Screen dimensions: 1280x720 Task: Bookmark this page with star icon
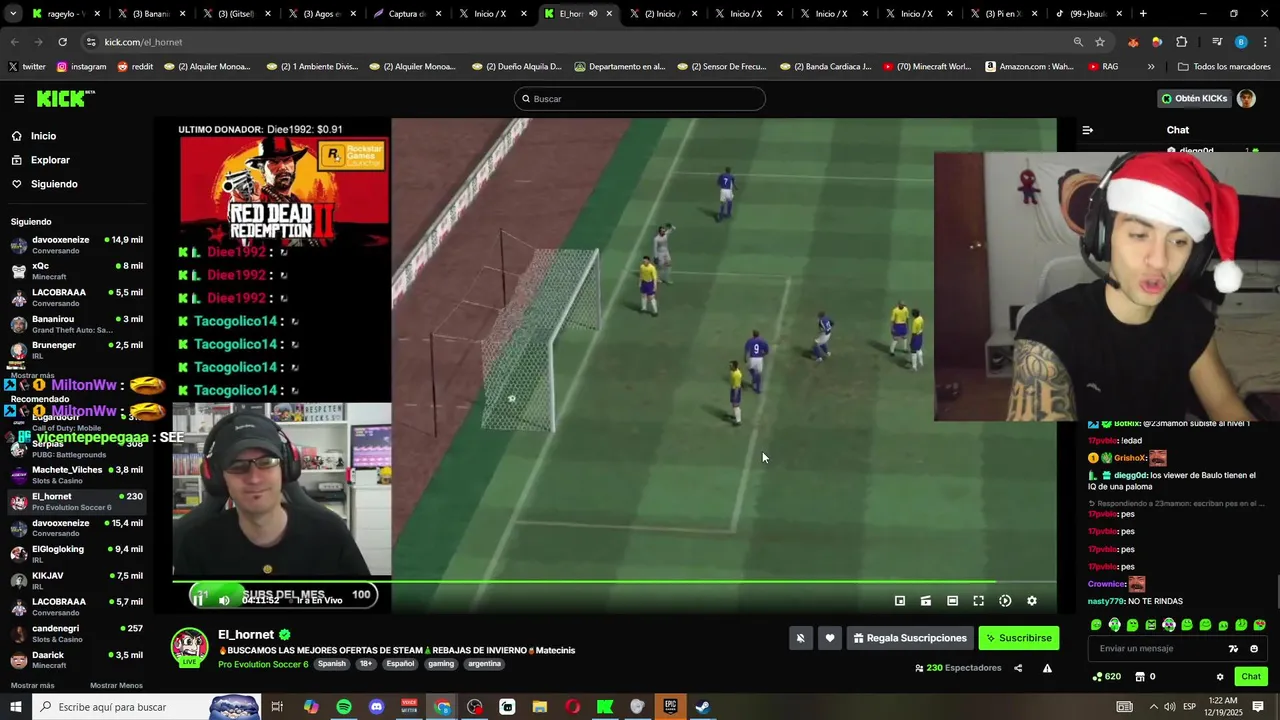tap(1100, 42)
